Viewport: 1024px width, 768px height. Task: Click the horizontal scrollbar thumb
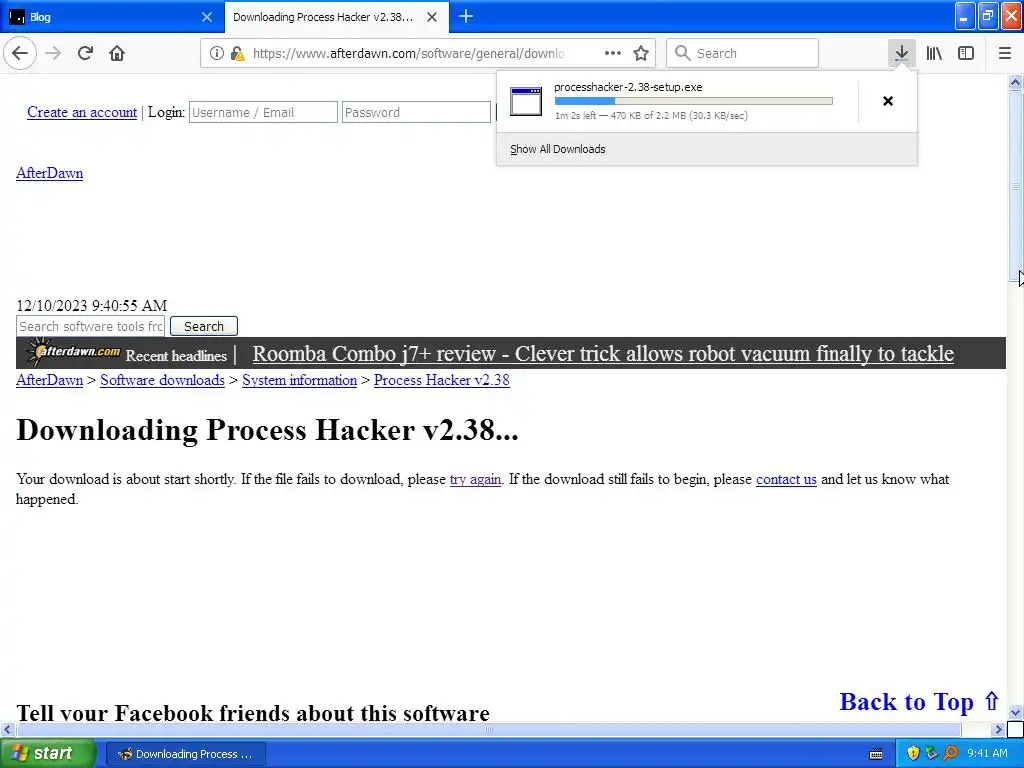[x=488, y=729]
